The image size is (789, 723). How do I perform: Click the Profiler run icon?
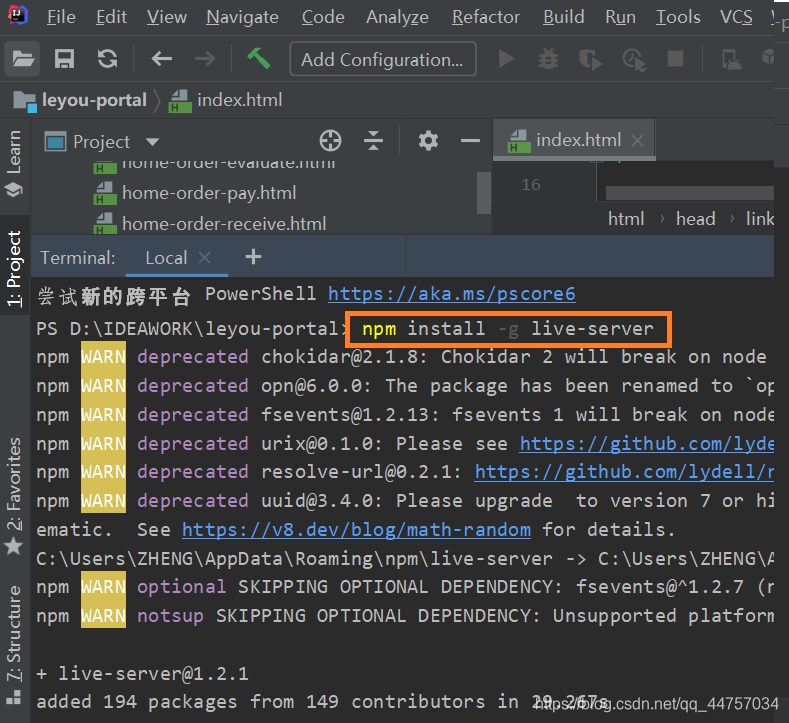[634, 59]
